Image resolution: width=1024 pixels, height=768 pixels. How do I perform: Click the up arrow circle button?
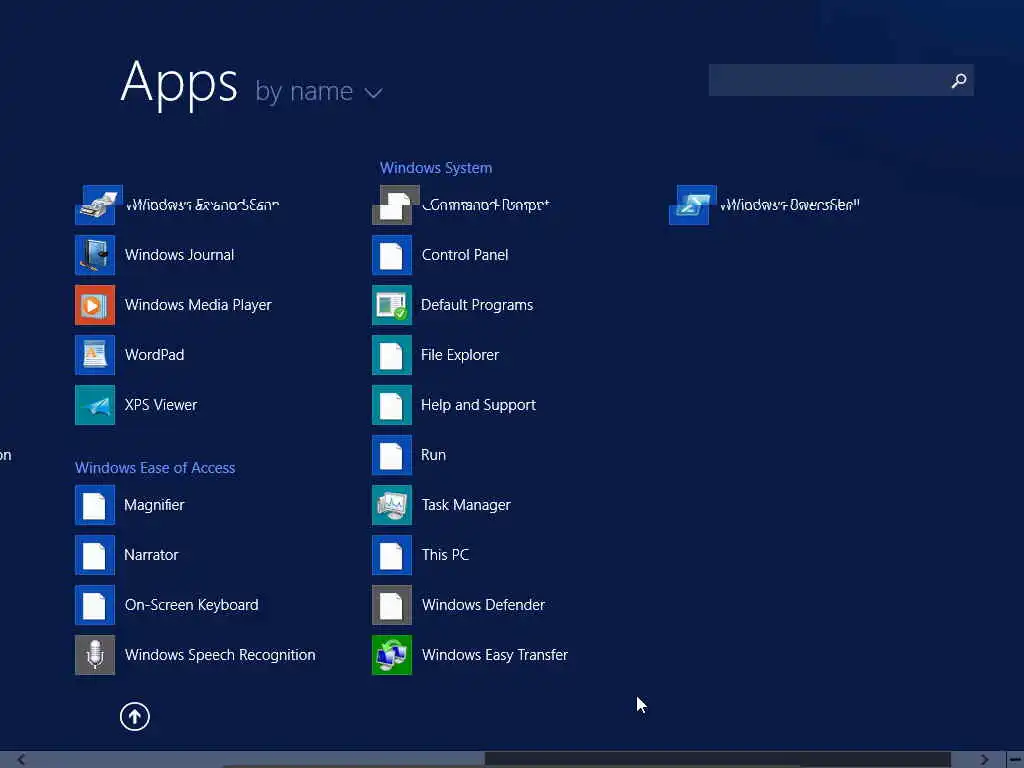(135, 716)
